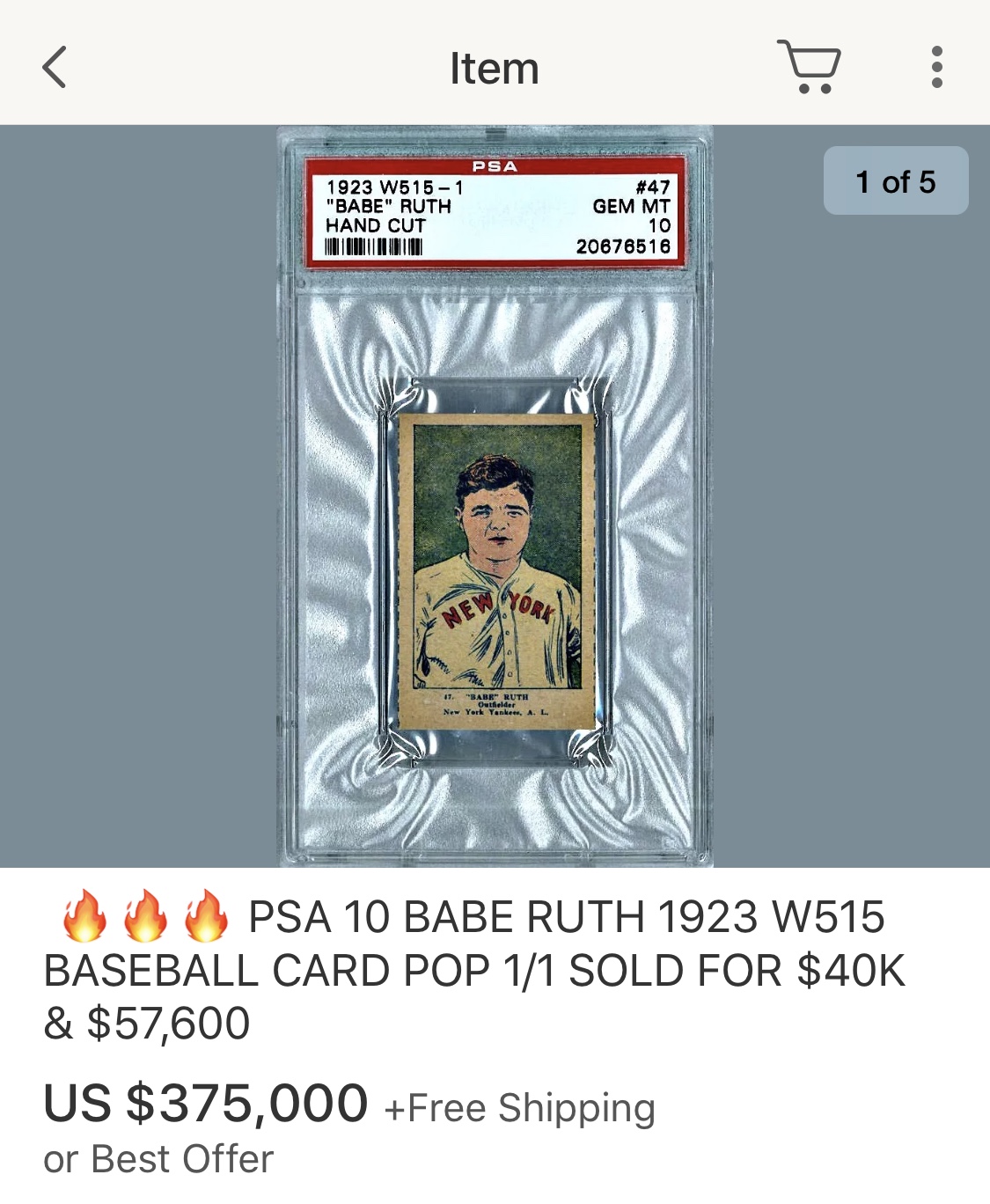
Task: Tap the barcode on the PSA label
Action: [x=374, y=247]
